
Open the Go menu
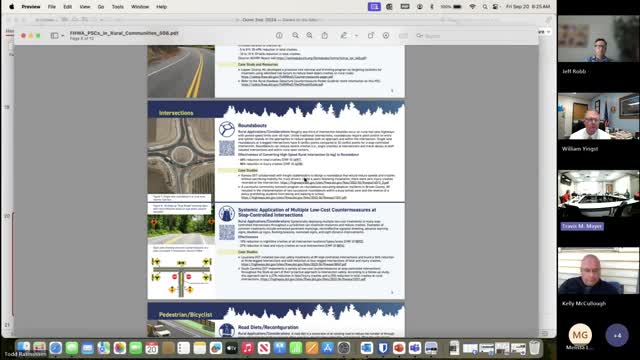click(x=101, y=7)
